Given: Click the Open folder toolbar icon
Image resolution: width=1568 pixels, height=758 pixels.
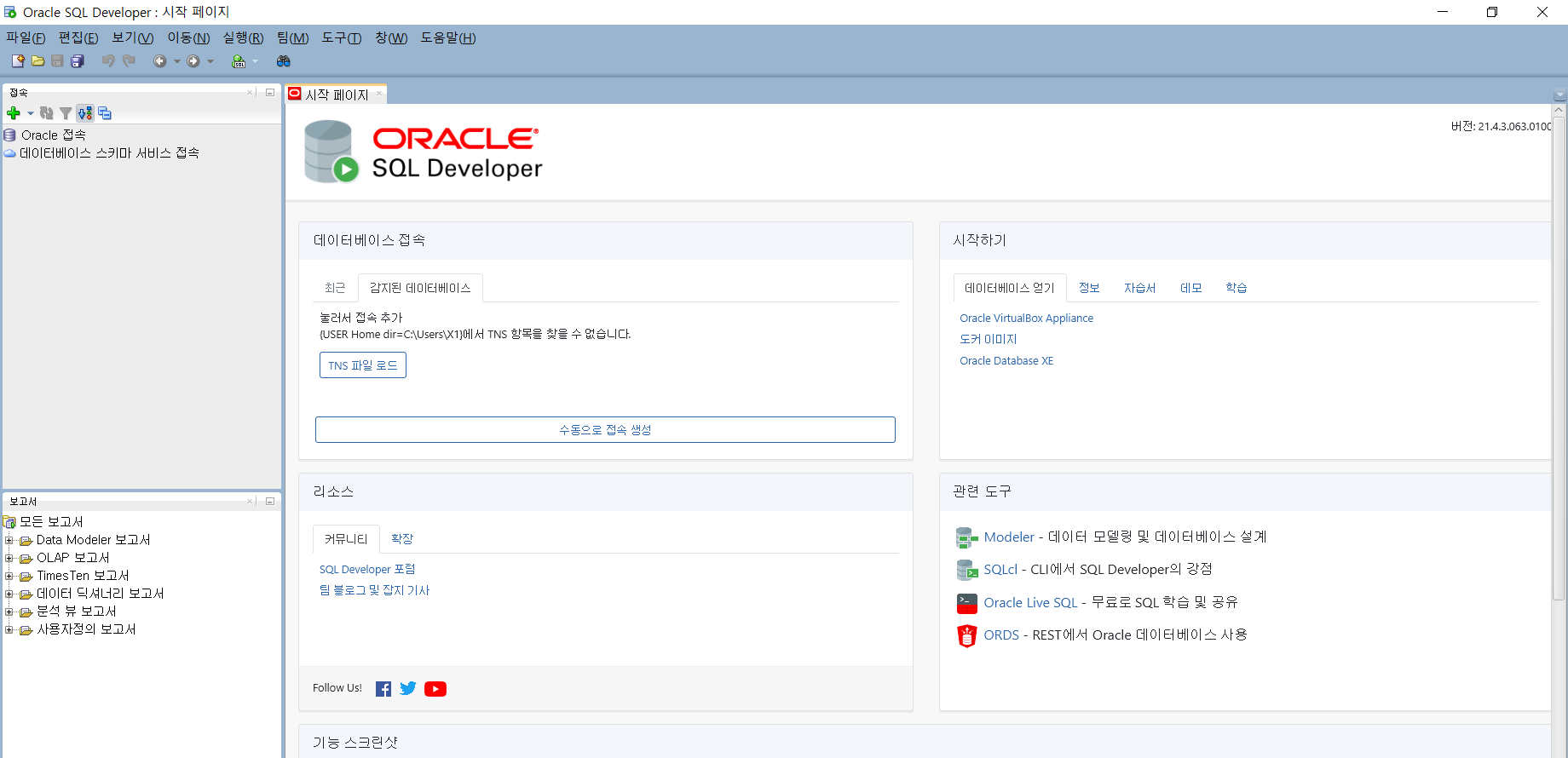Looking at the screenshot, I should click(x=37, y=61).
